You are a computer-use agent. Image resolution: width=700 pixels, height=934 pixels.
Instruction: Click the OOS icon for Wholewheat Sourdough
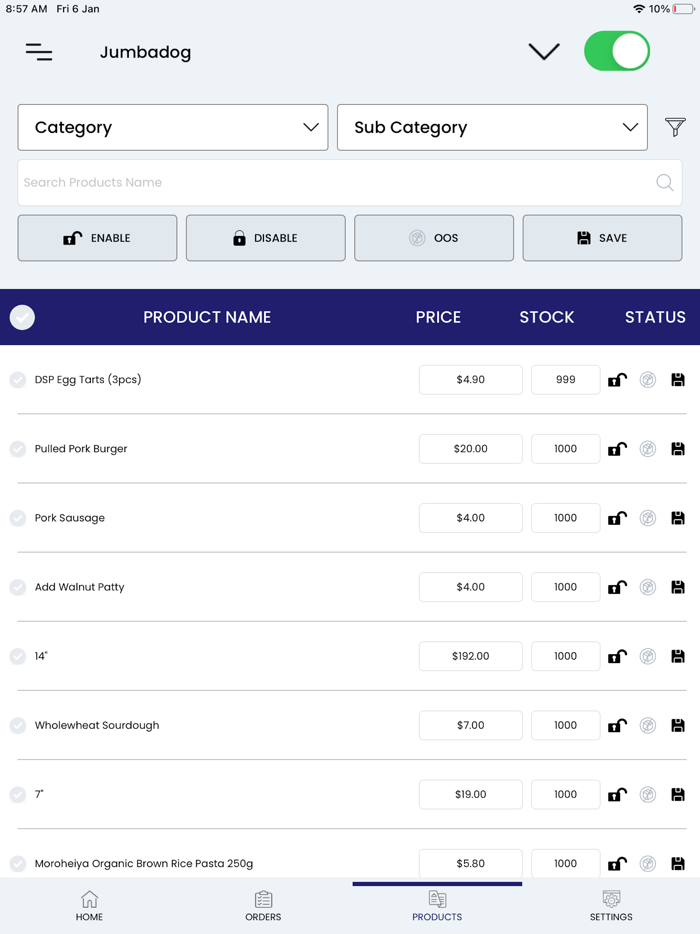(x=647, y=725)
